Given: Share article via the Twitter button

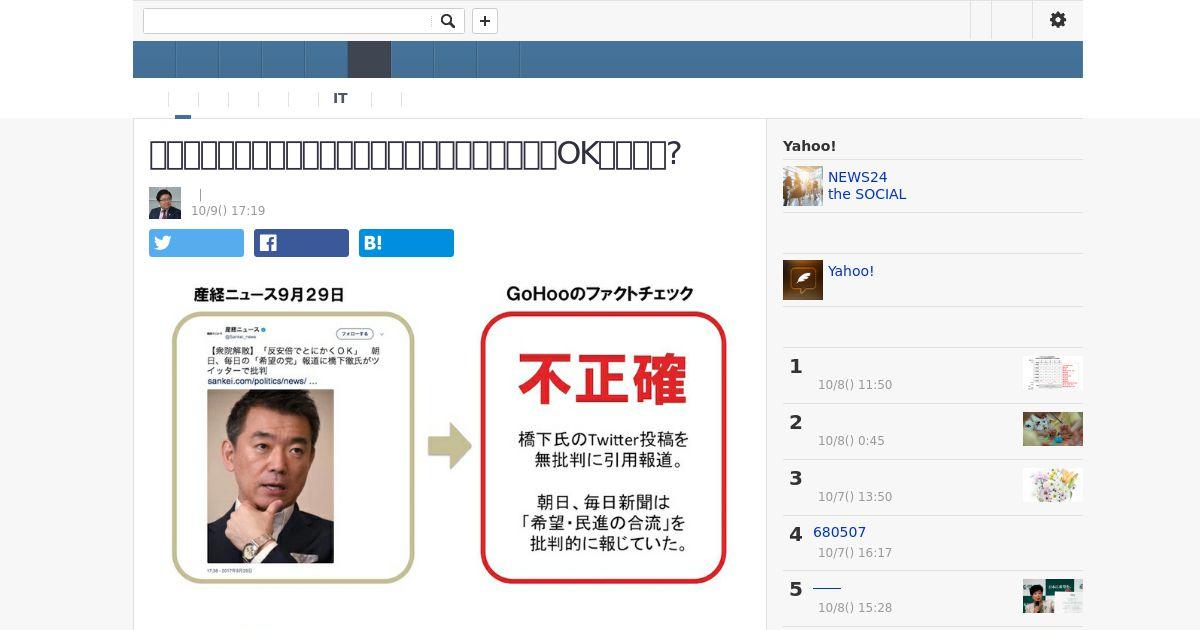Looking at the screenshot, I should click(x=196, y=243).
